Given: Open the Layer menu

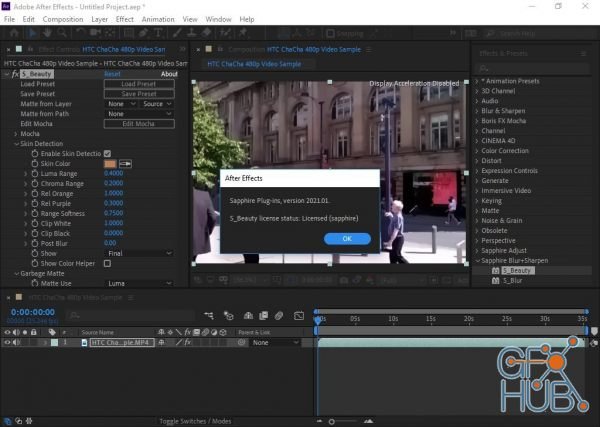Looking at the screenshot, I should 99,19.
